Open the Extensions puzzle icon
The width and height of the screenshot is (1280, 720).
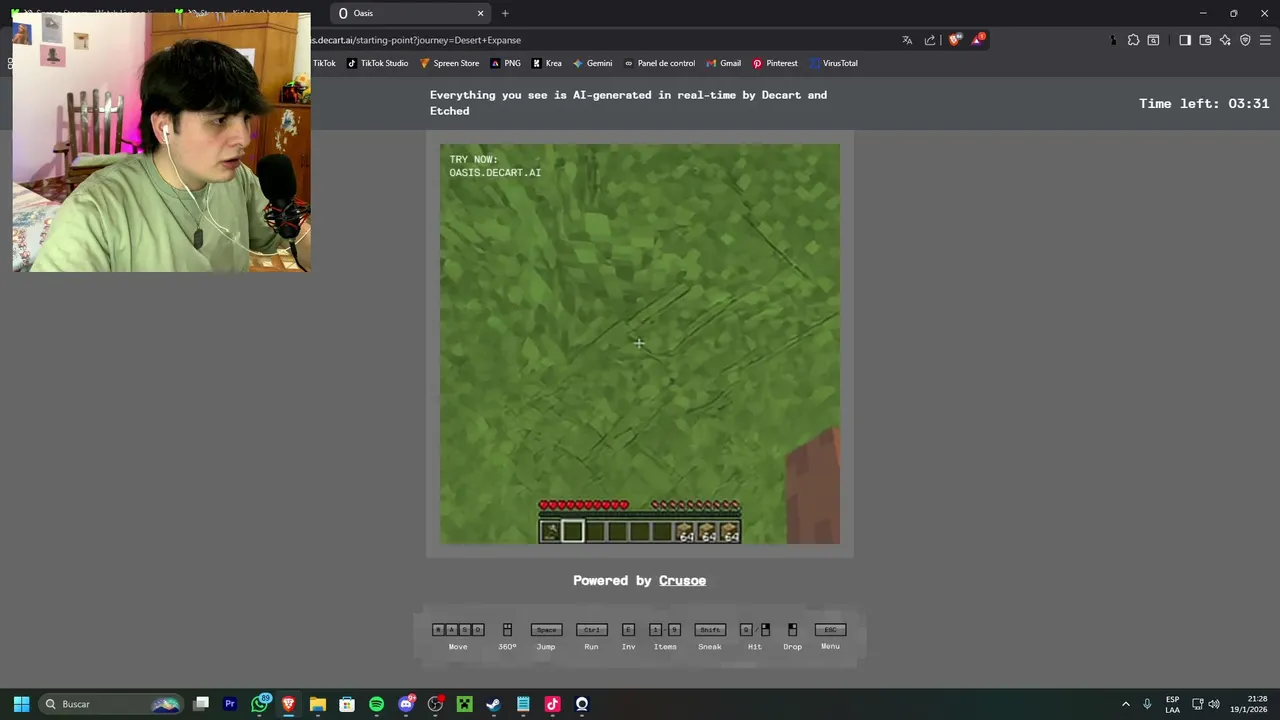(1133, 40)
